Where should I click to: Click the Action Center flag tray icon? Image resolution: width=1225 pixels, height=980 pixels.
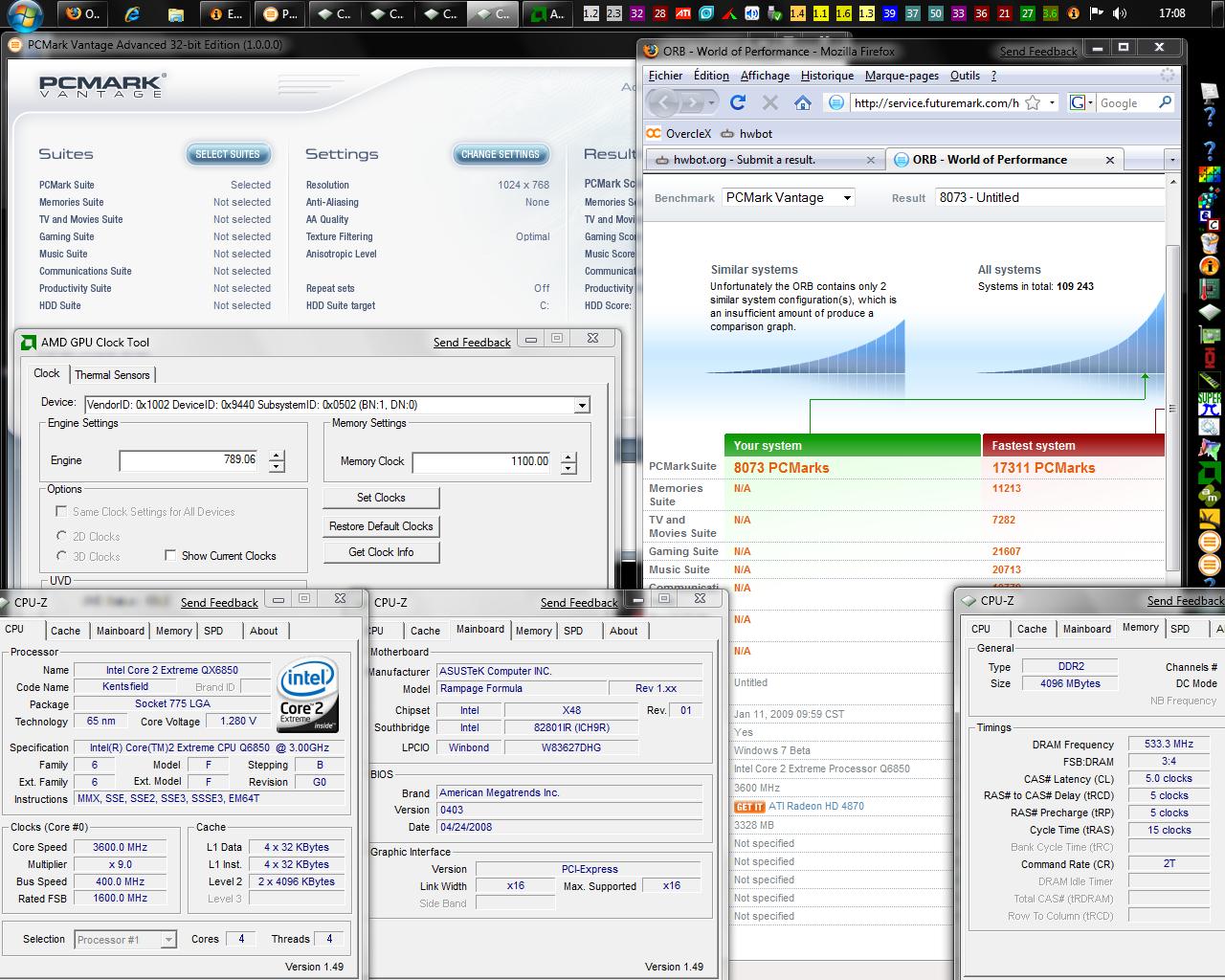click(x=1096, y=13)
